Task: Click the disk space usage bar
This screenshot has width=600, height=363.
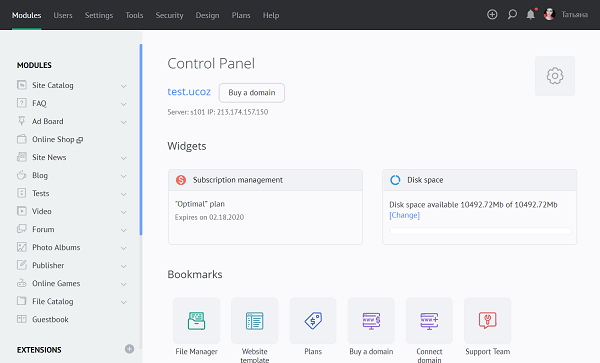Action: tap(480, 231)
